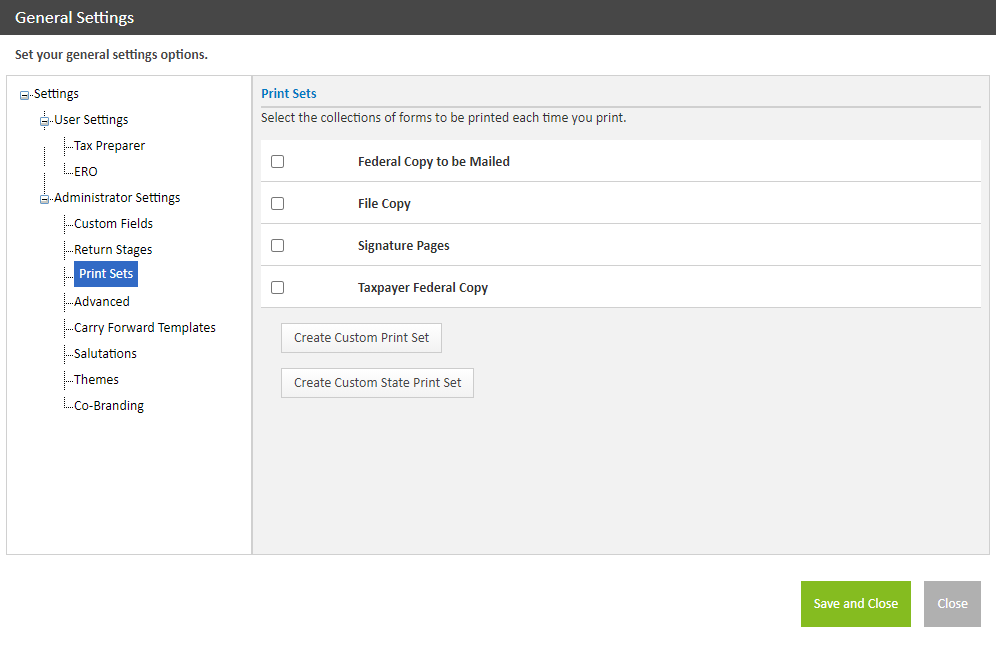Open Co-Branding settings
Image resolution: width=996 pixels, height=646 pixels.
point(109,406)
